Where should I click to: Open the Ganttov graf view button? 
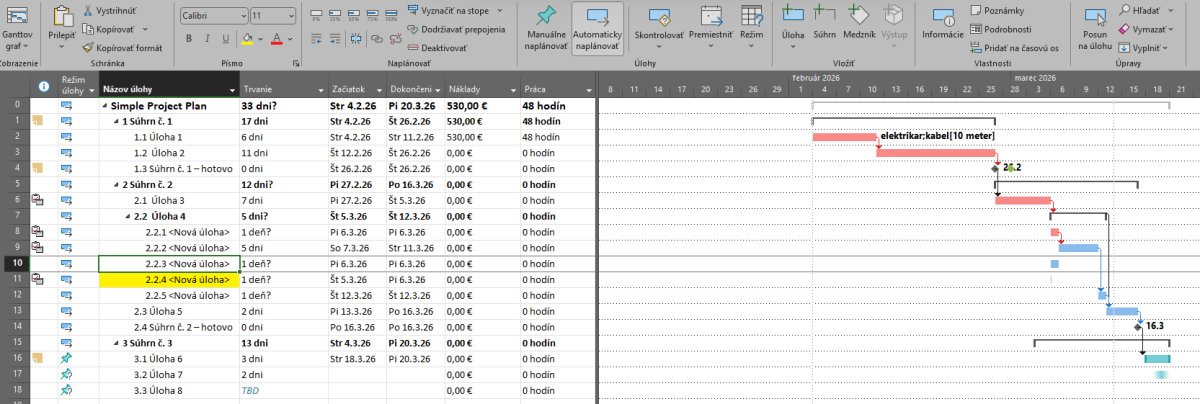18,28
